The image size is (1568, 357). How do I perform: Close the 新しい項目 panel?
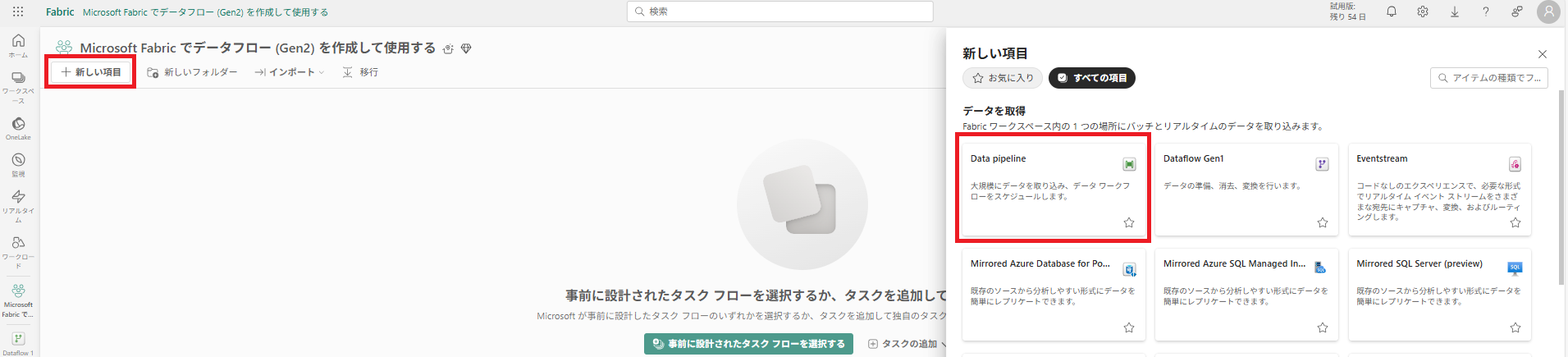1543,54
